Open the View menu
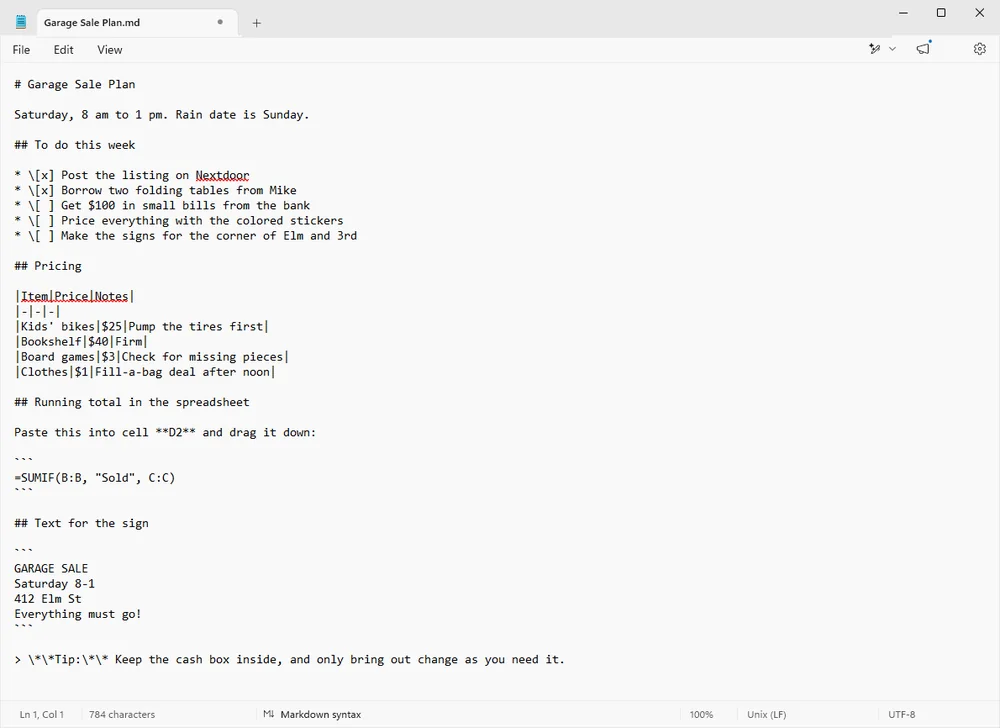 tap(110, 50)
